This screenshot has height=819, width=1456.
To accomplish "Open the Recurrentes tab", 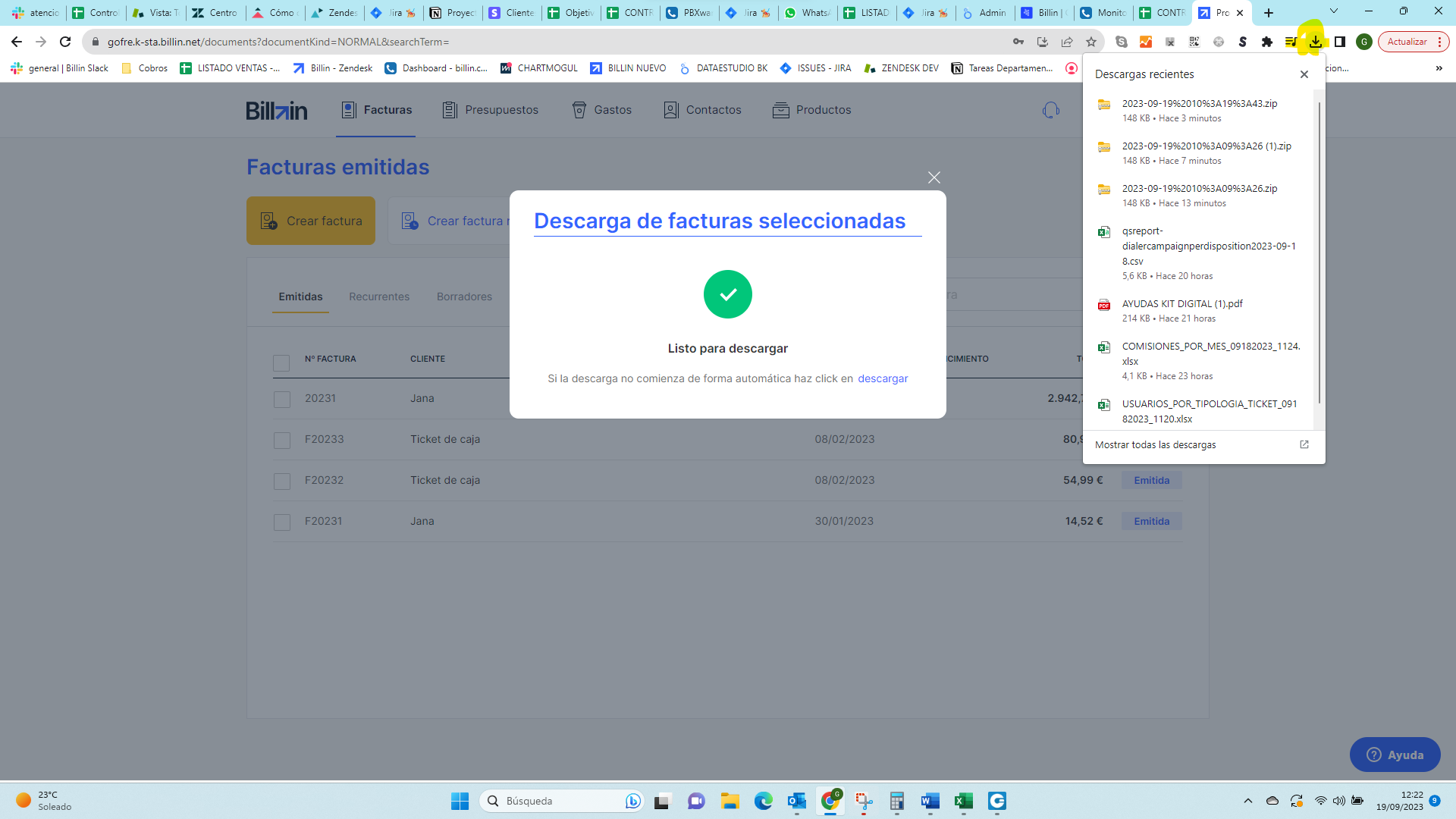I will click(379, 297).
